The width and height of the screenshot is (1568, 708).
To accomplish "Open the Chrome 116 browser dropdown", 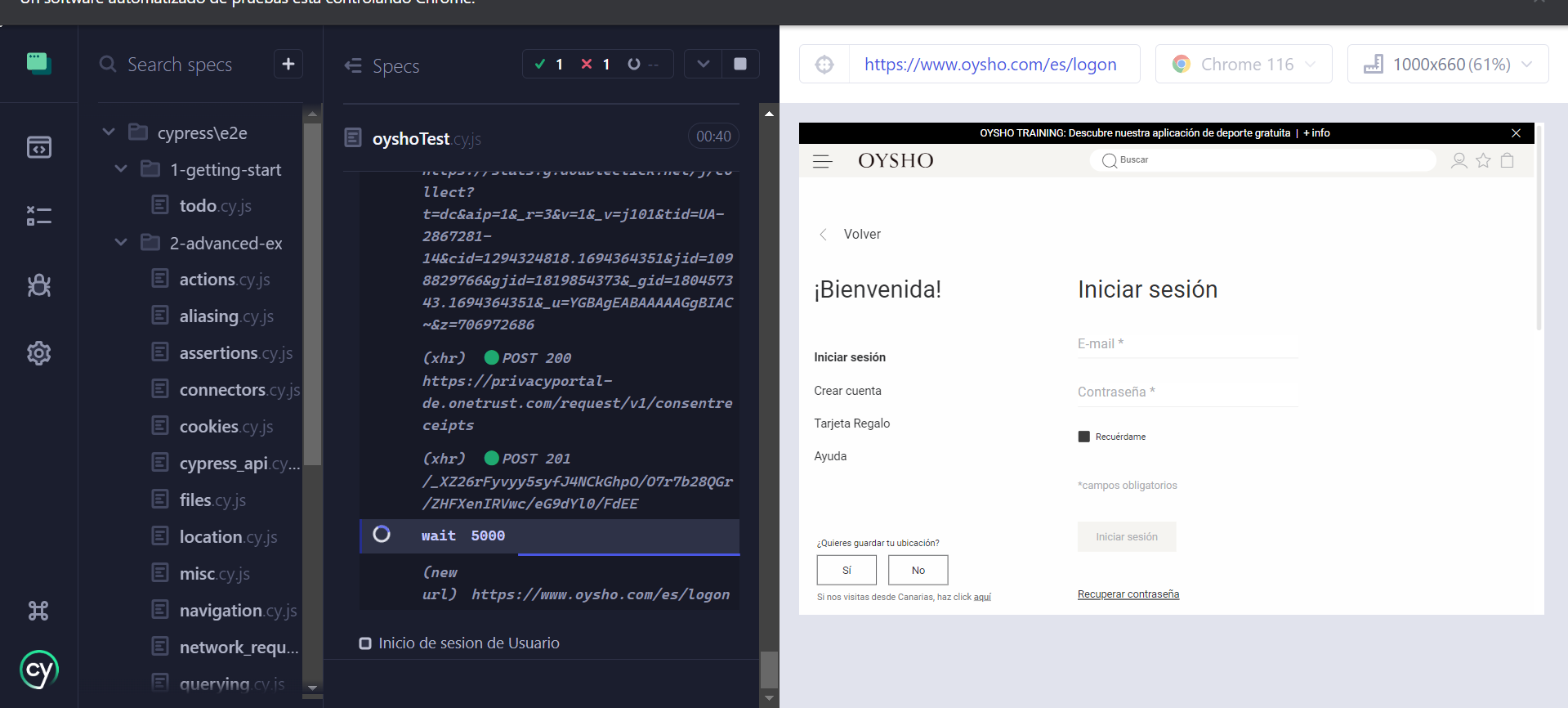I will coord(1244,64).
